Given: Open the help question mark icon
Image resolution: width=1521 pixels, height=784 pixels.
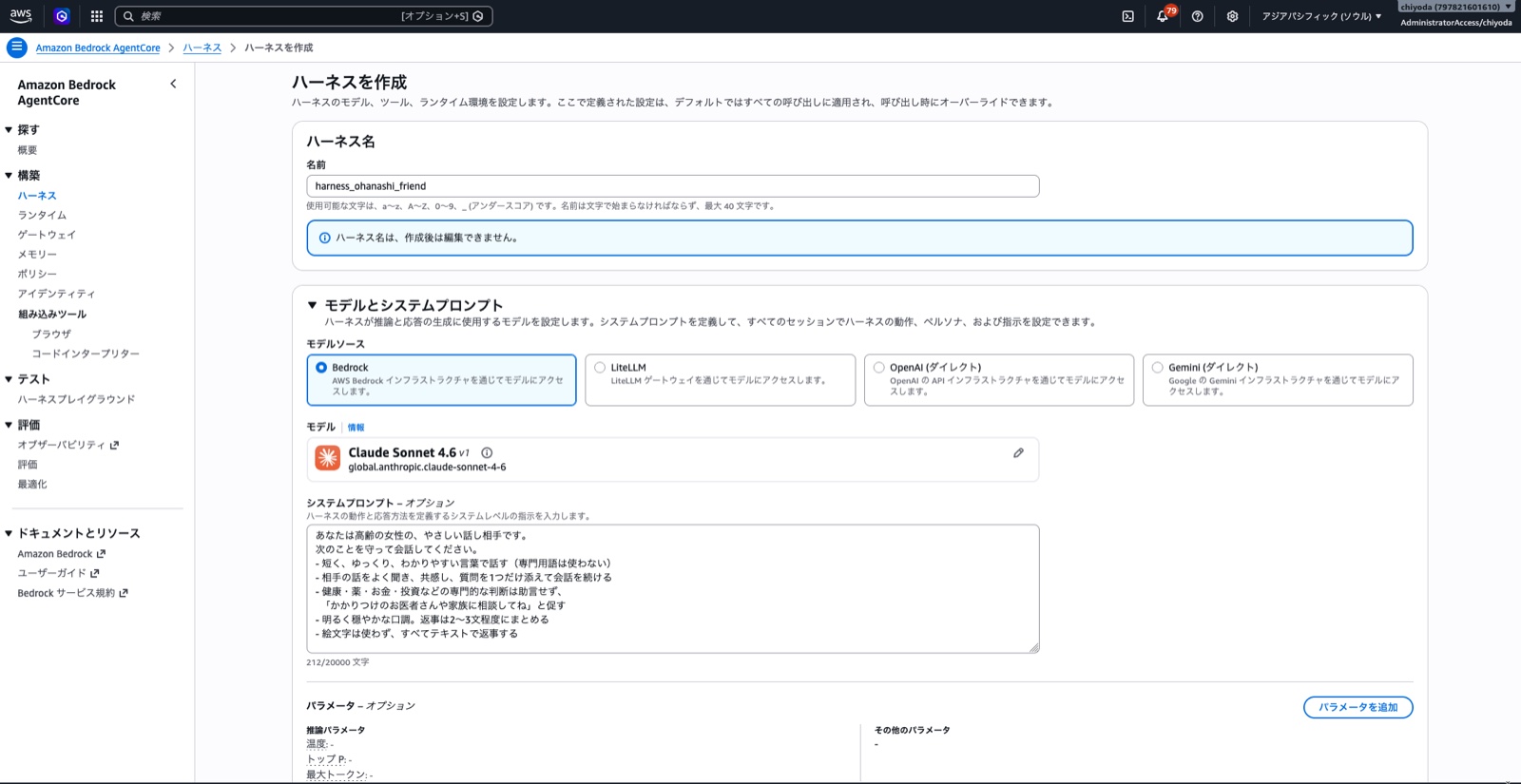Looking at the screenshot, I should 1198,16.
